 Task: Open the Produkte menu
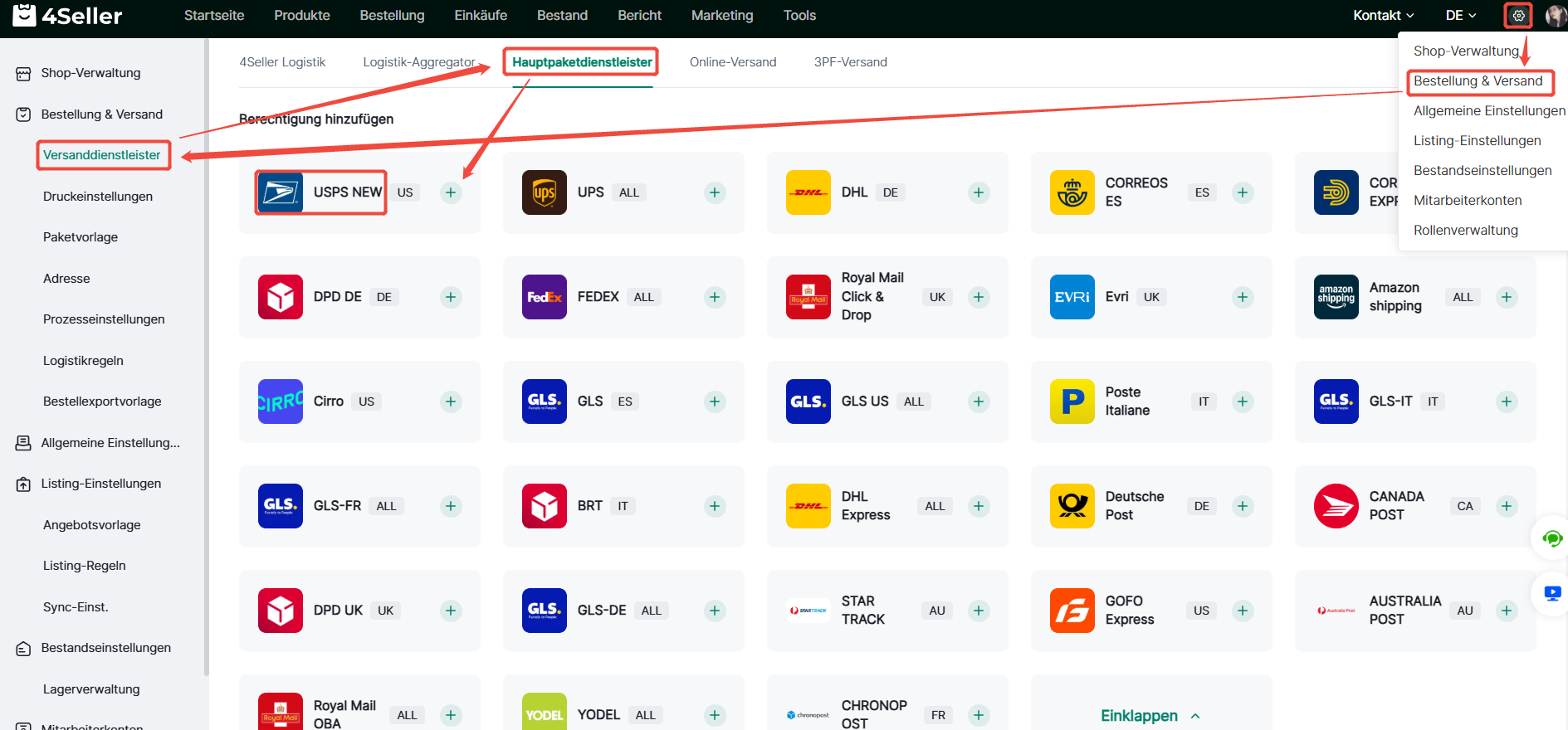tap(302, 16)
